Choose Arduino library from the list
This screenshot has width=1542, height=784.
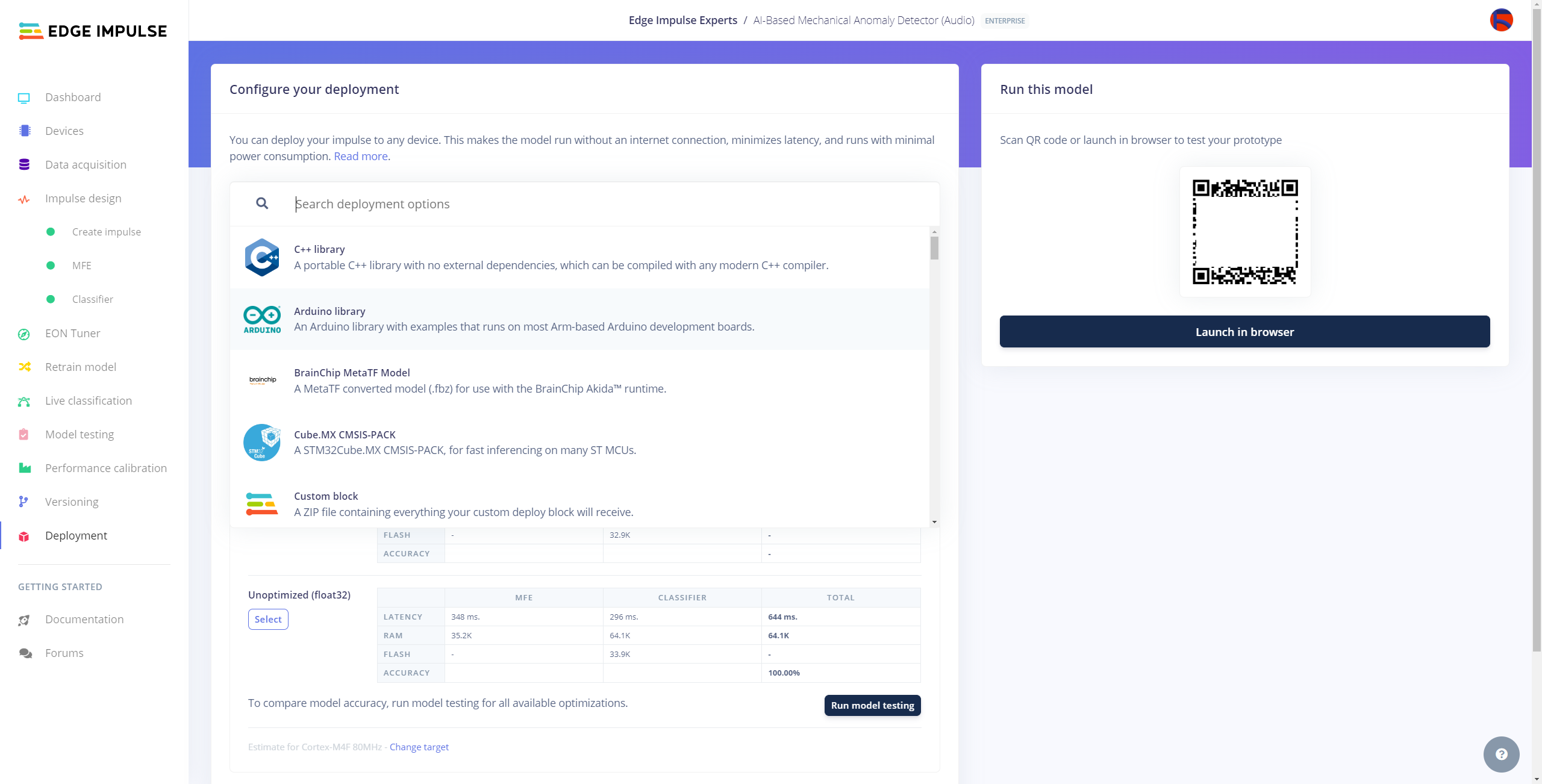pos(579,319)
